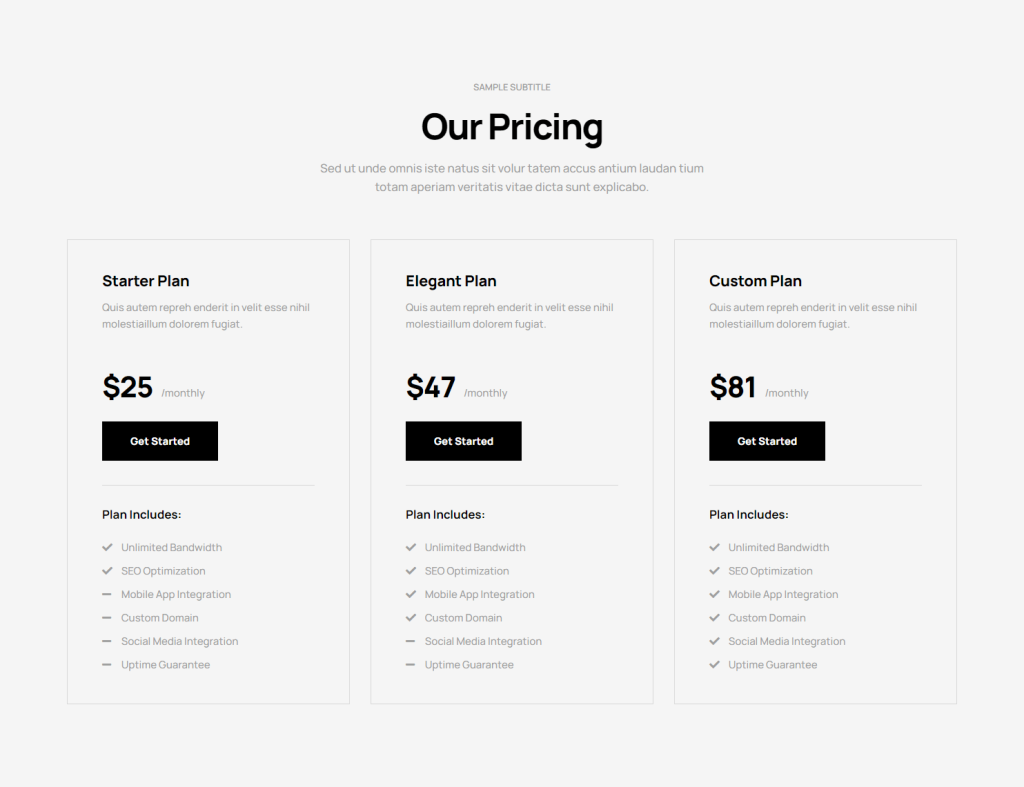Click Get Started under Elegant Plan
1024x787 pixels.
(x=463, y=441)
